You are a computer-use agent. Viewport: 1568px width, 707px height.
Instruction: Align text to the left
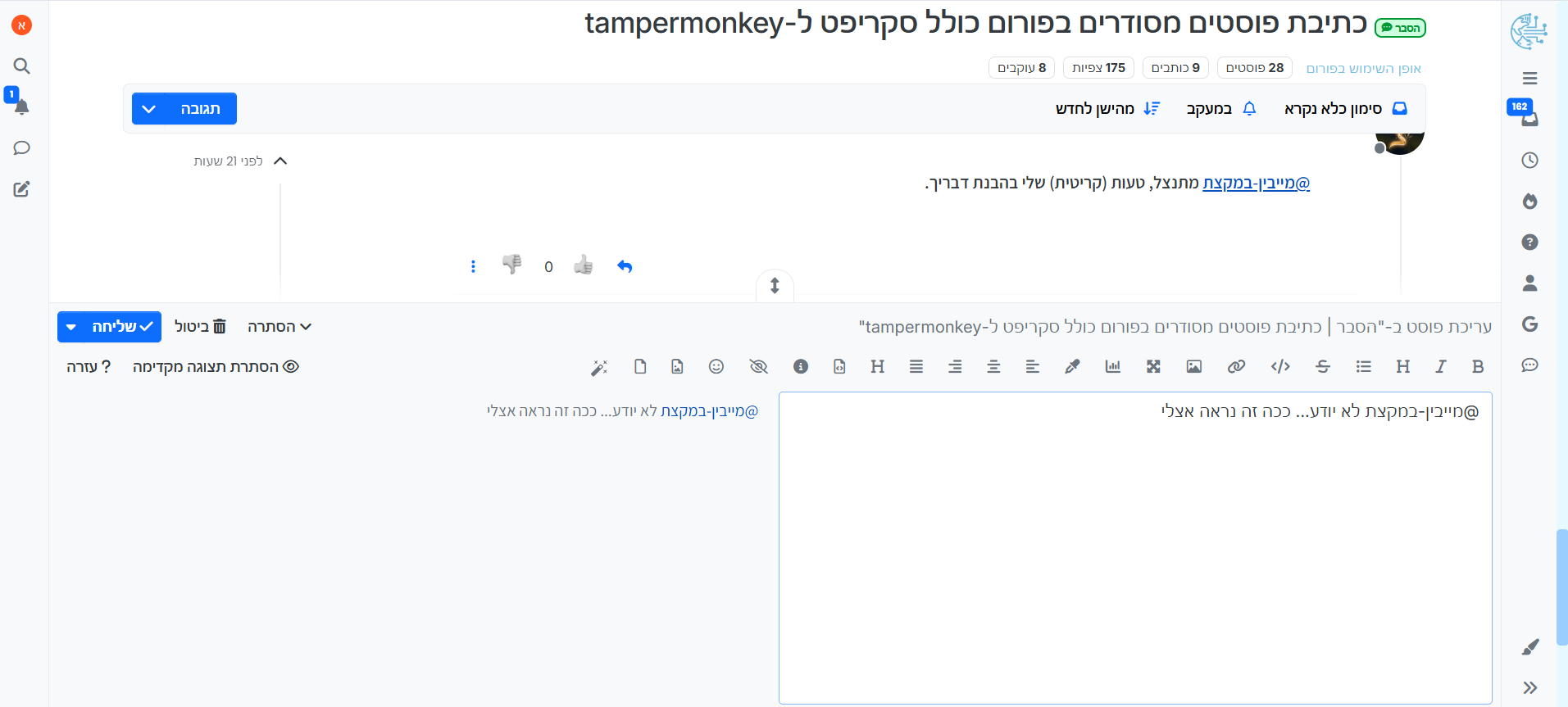click(1033, 367)
